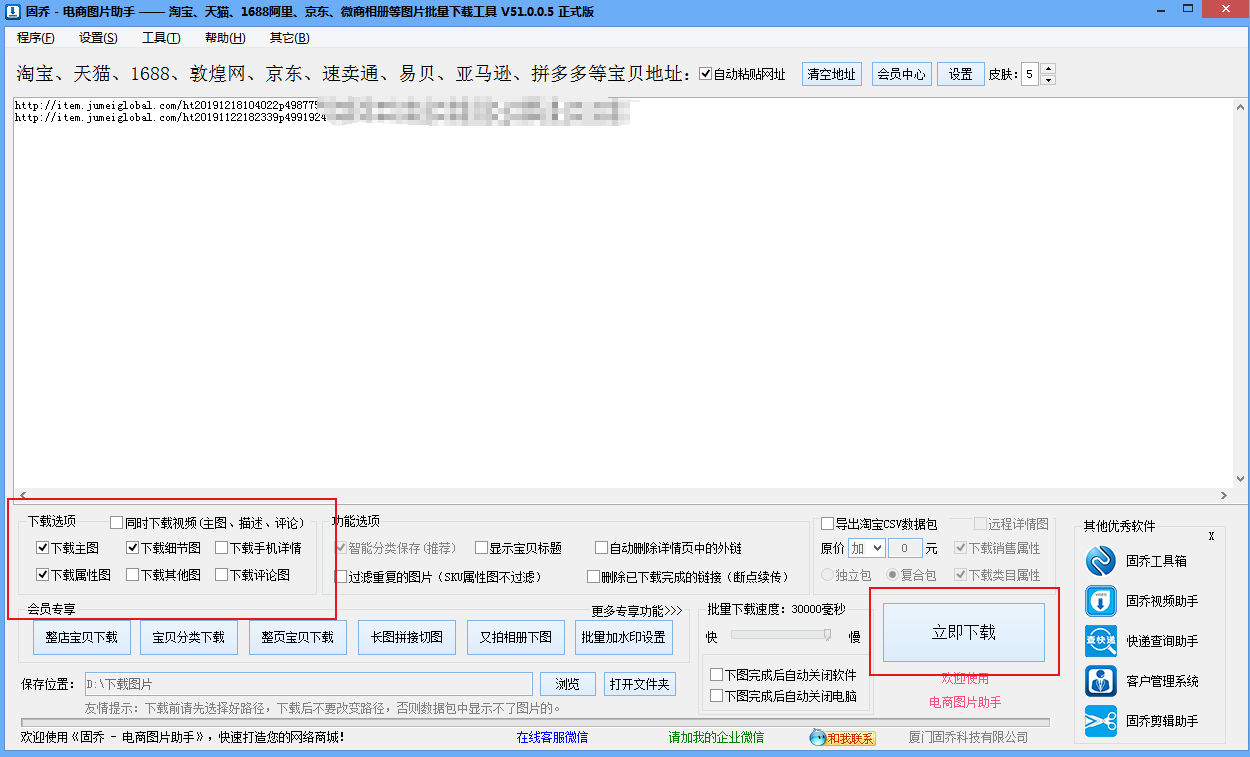Click 电商图片助手 pink link
The width and height of the screenshot is (1250, 757).
tap(965, 702)
